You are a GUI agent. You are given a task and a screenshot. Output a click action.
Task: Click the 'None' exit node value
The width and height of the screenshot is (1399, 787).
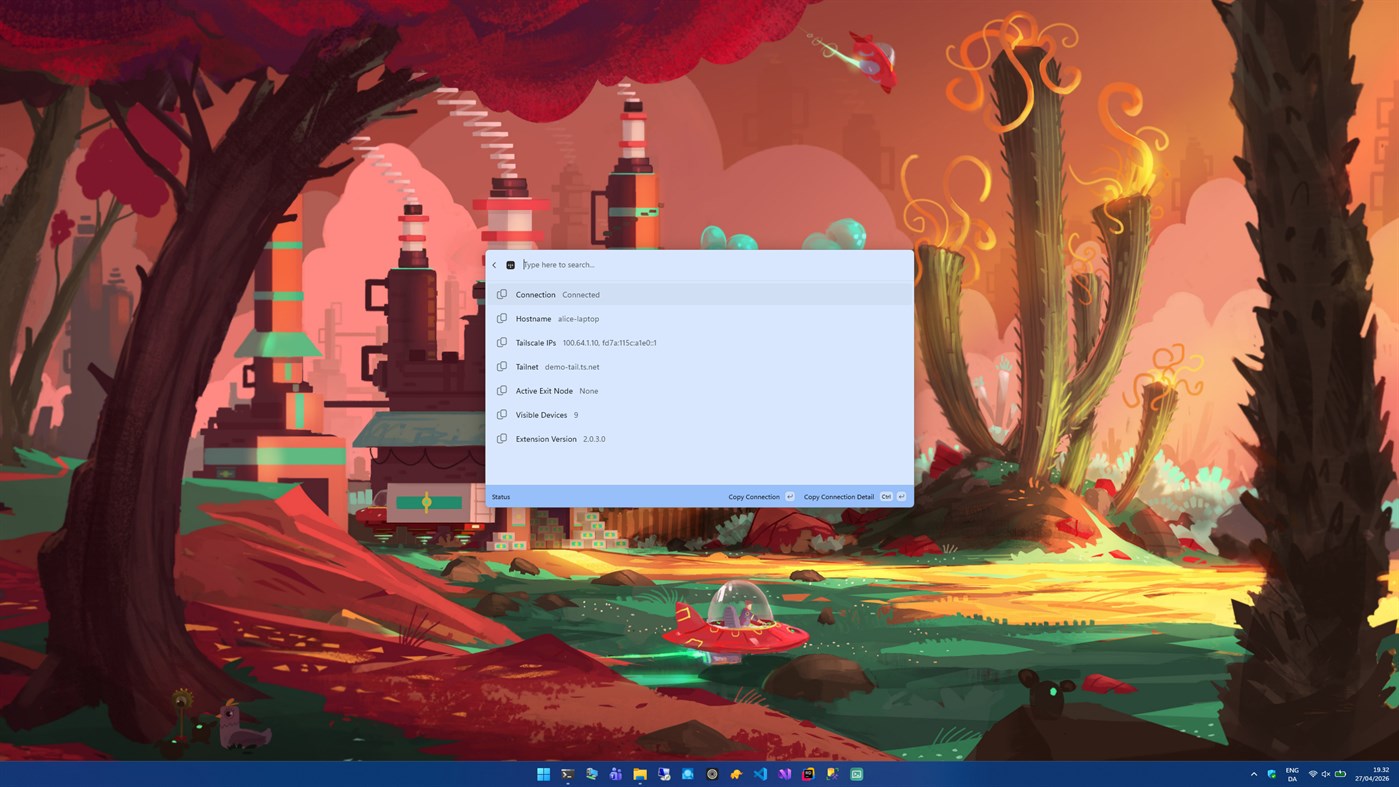(589, 391)
